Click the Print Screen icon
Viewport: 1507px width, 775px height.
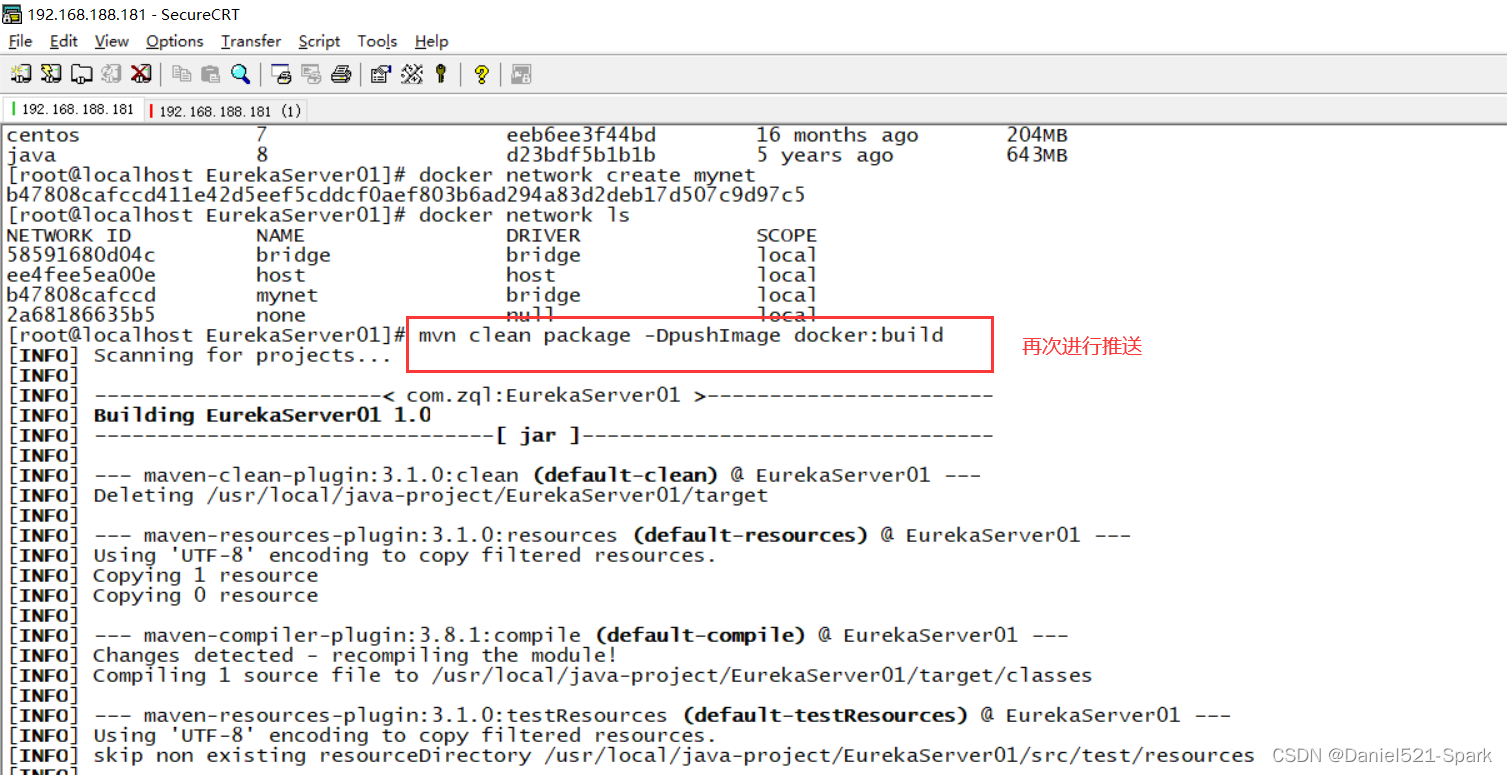pyautogui.click(x=281, y=73)
